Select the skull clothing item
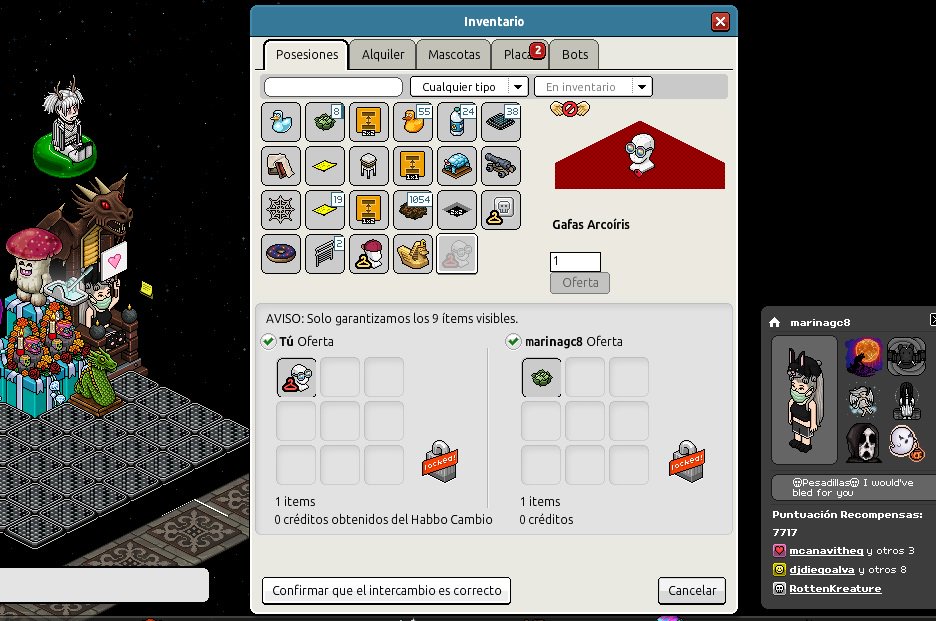Image resolution: width=936 pixels, height=621 pixels. pos(501,210)
